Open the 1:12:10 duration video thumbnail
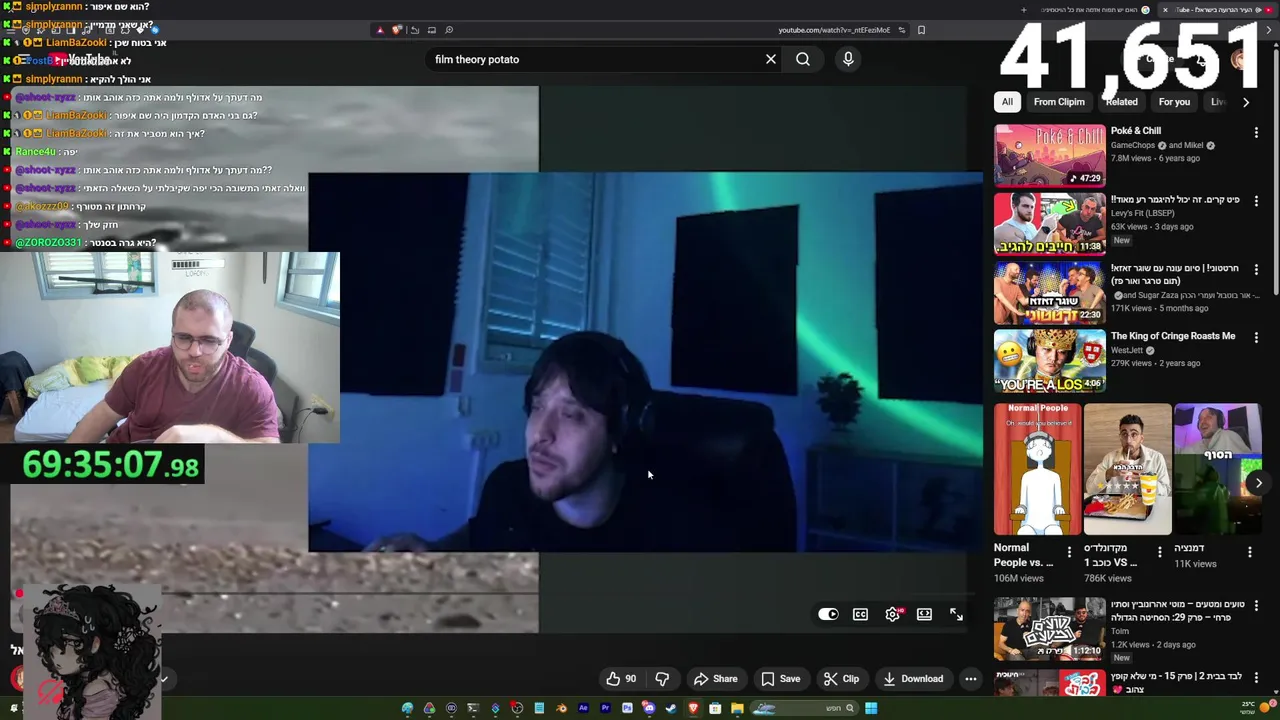 [1050, 629]
